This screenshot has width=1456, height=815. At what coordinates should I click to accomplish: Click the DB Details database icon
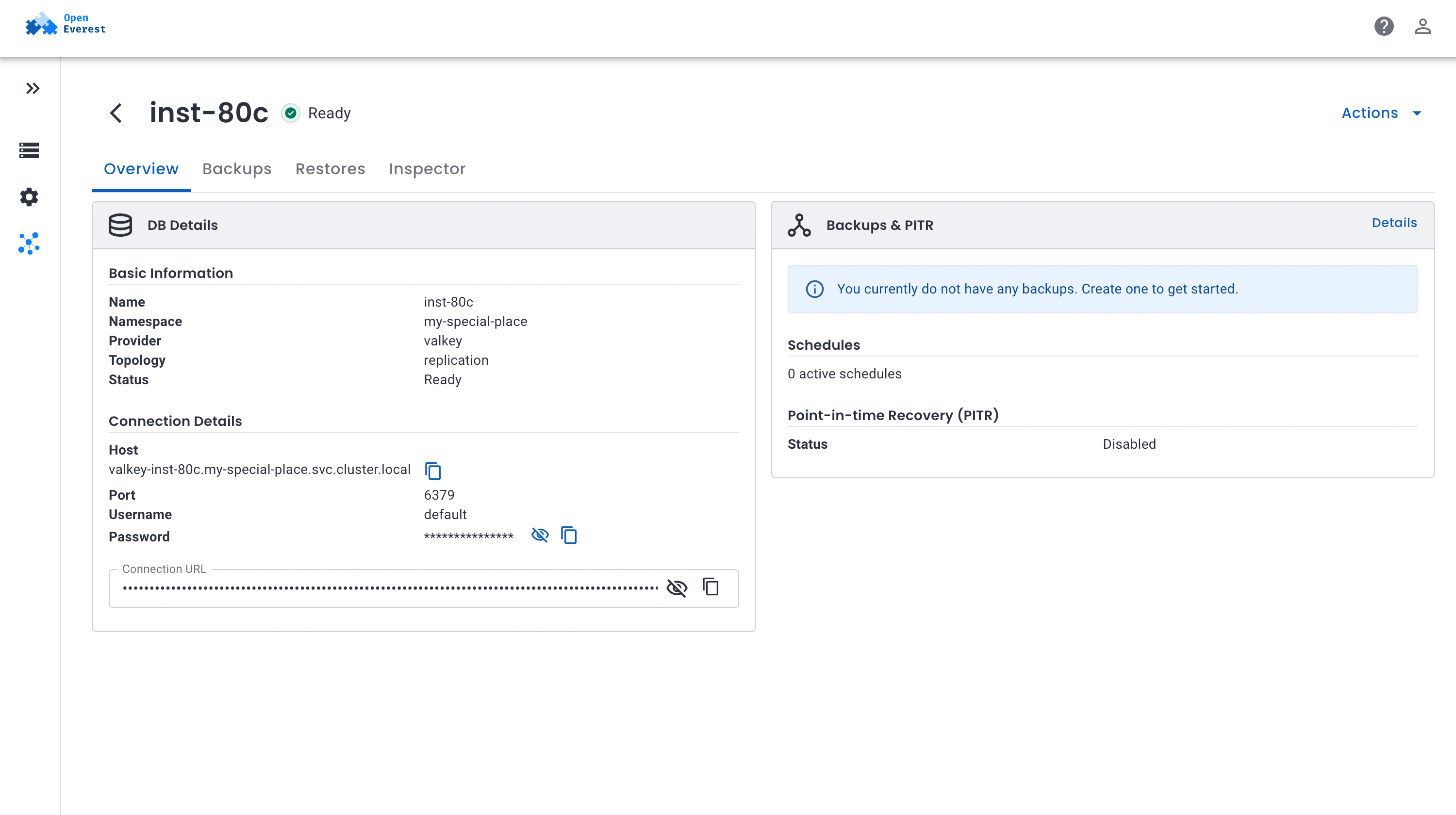[120, 226]
